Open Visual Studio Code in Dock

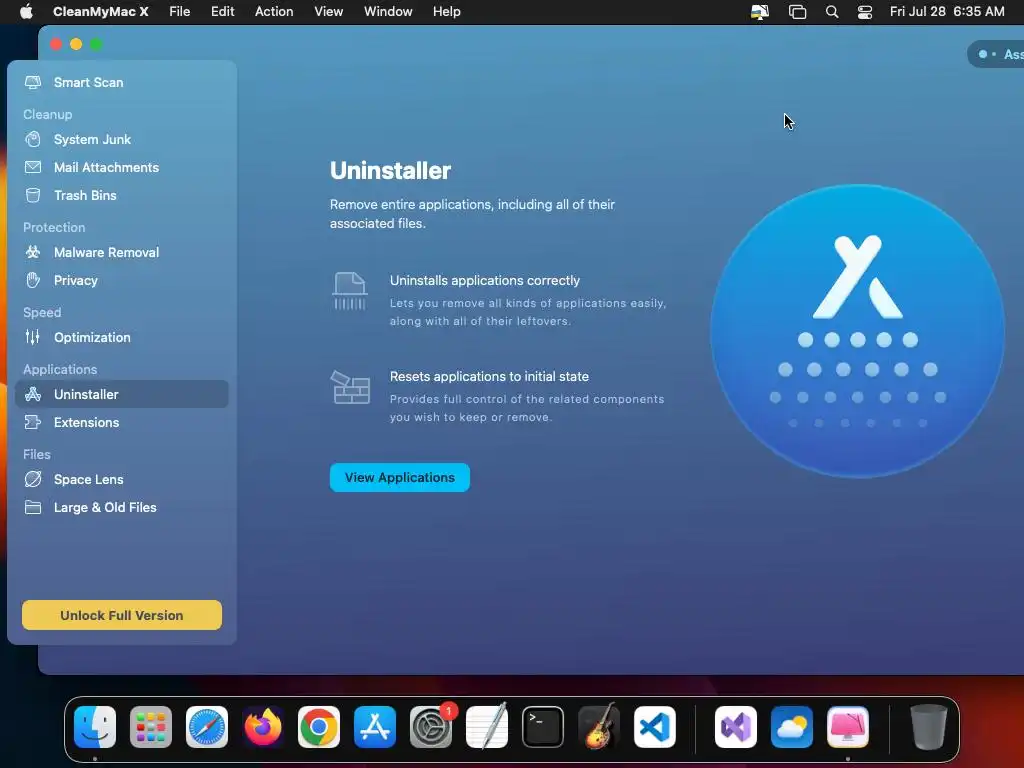[655, 727]
